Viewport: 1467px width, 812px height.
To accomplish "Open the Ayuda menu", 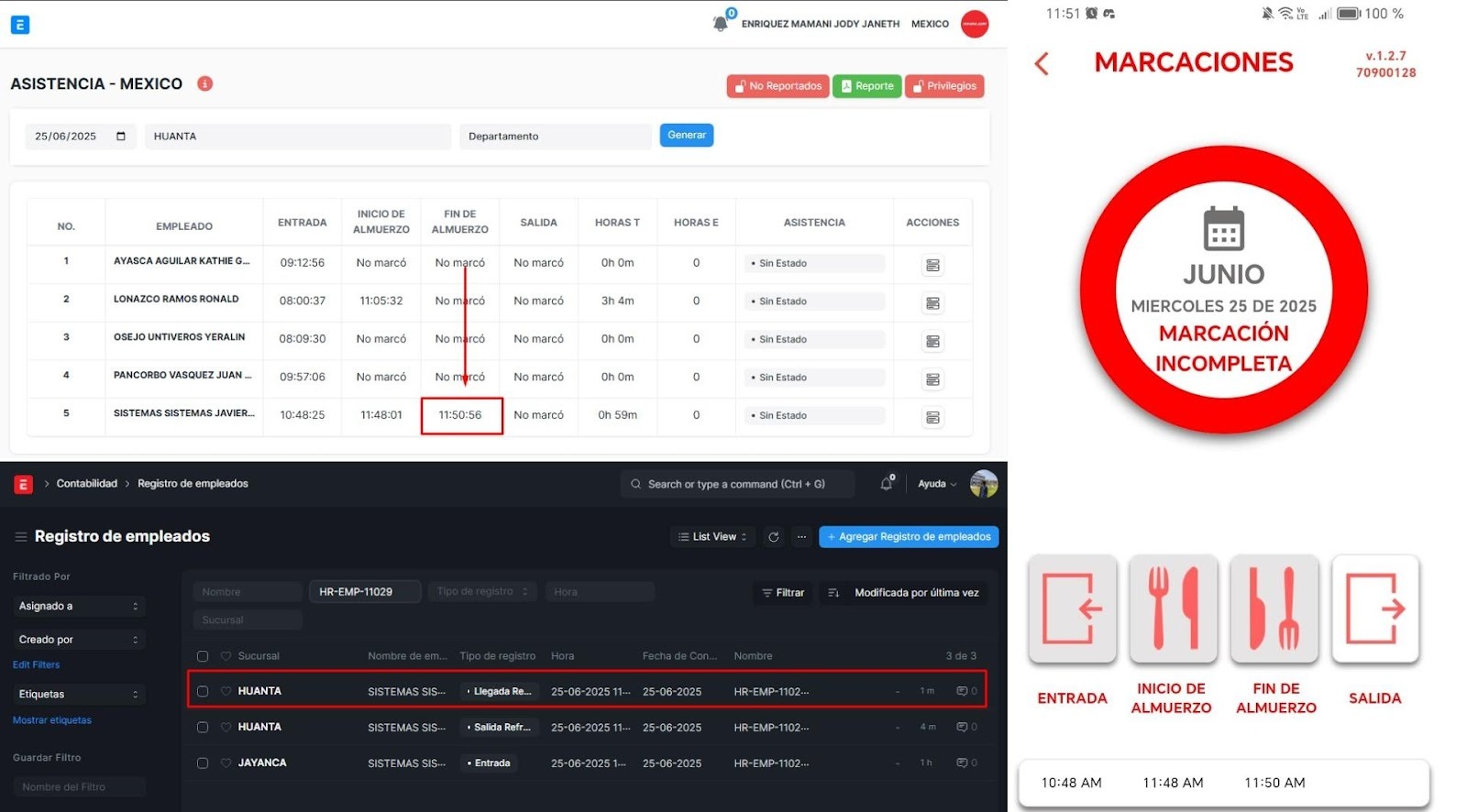I will pyautogui.click(x=936, y=484).
